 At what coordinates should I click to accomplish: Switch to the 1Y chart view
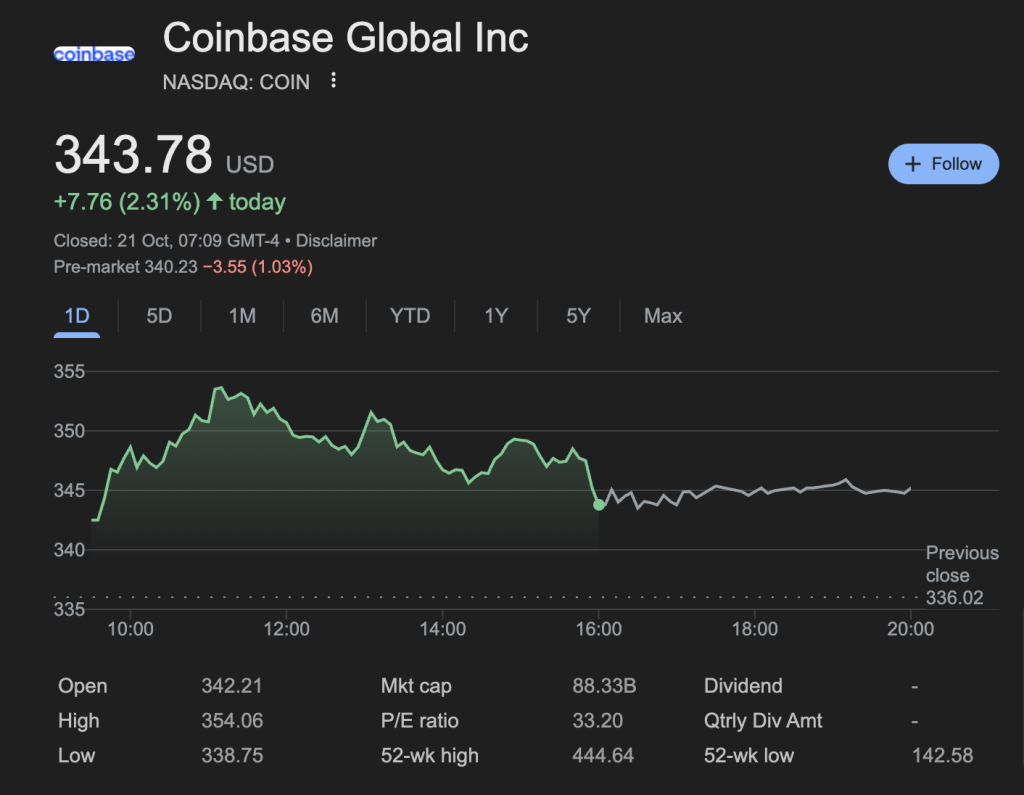pos(496,316)
